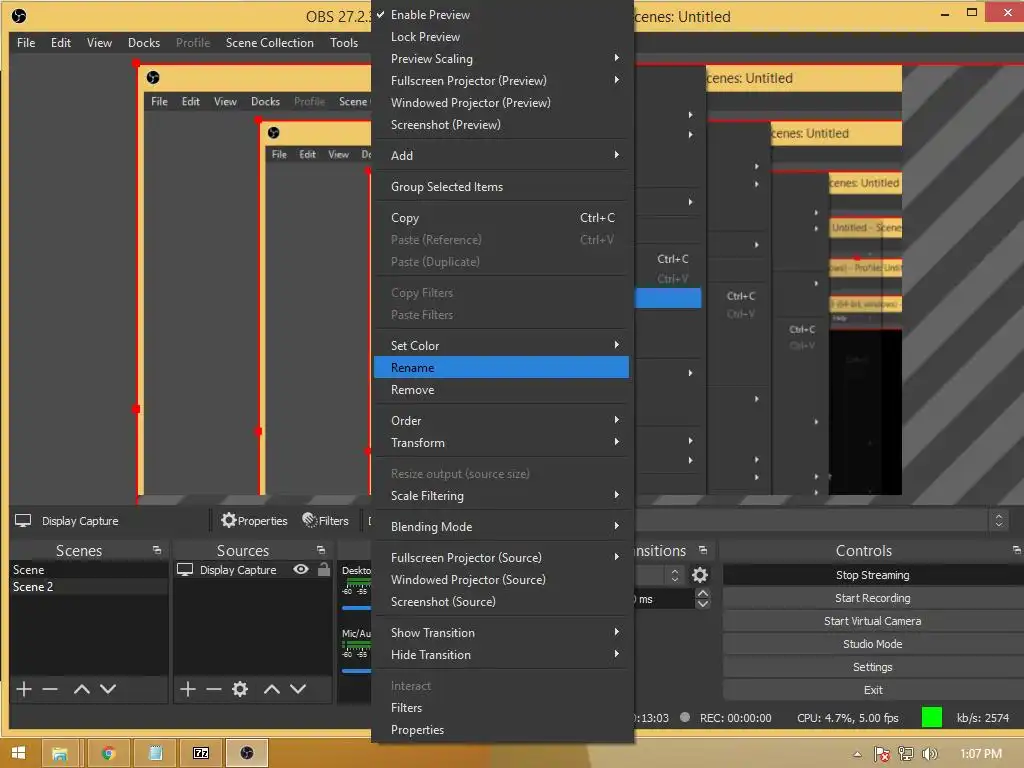Move scene down with arrow icon
Image resolution: width=1024 pixels, height=768 pixels.
(x=108, y=689)
